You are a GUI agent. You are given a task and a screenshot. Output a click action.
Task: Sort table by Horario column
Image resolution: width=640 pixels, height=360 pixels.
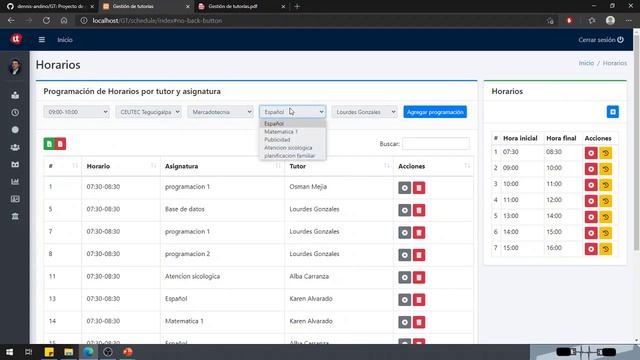click(121, 166)
